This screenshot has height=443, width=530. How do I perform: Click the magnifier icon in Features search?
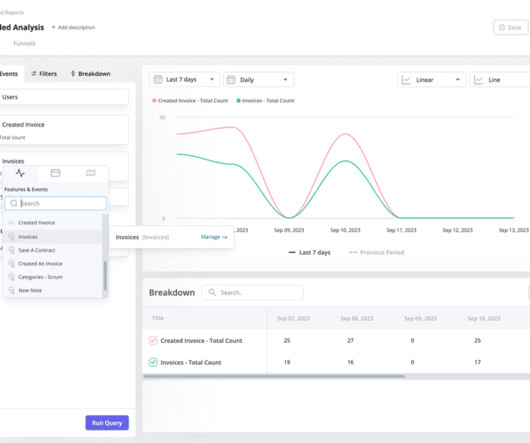coord(14,203)
